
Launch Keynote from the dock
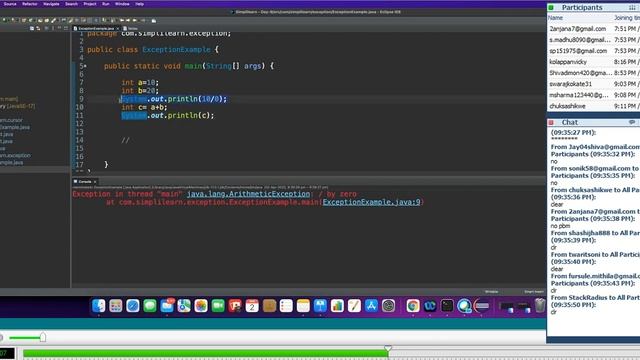(x=320, y=305)
